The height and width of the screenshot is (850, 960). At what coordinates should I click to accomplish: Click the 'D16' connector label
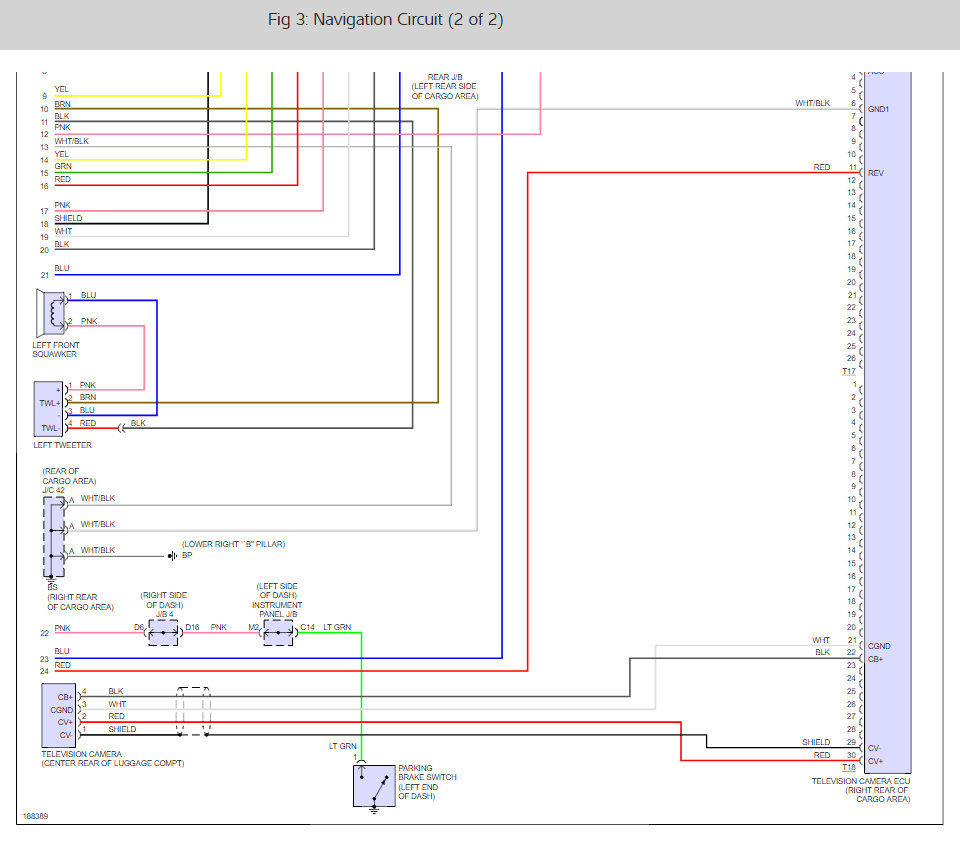tap(192, 627)
